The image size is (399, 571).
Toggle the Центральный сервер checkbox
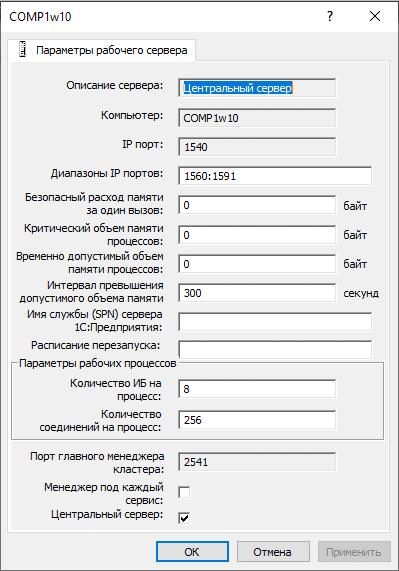[x=184, y=517]
